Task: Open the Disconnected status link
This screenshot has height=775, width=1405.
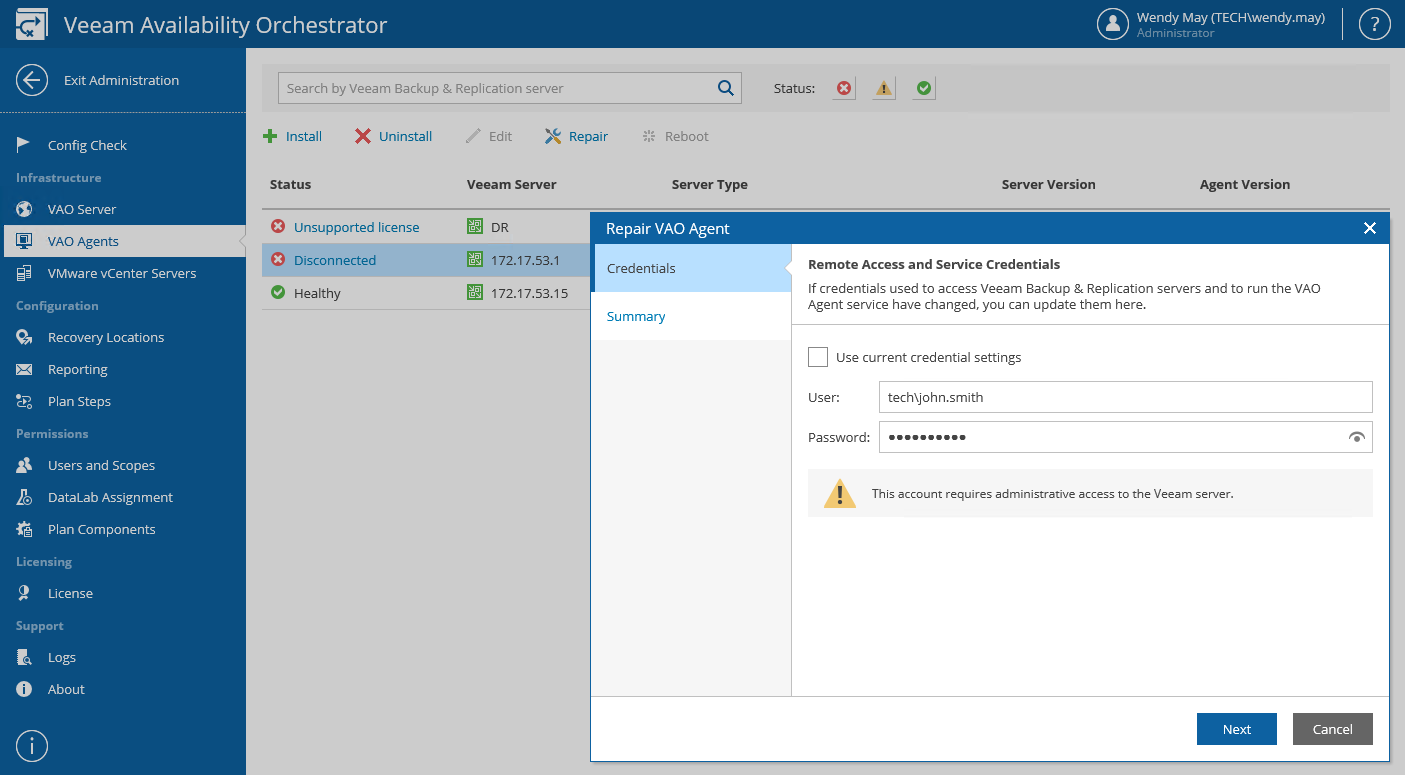Action: pos(335,260)
